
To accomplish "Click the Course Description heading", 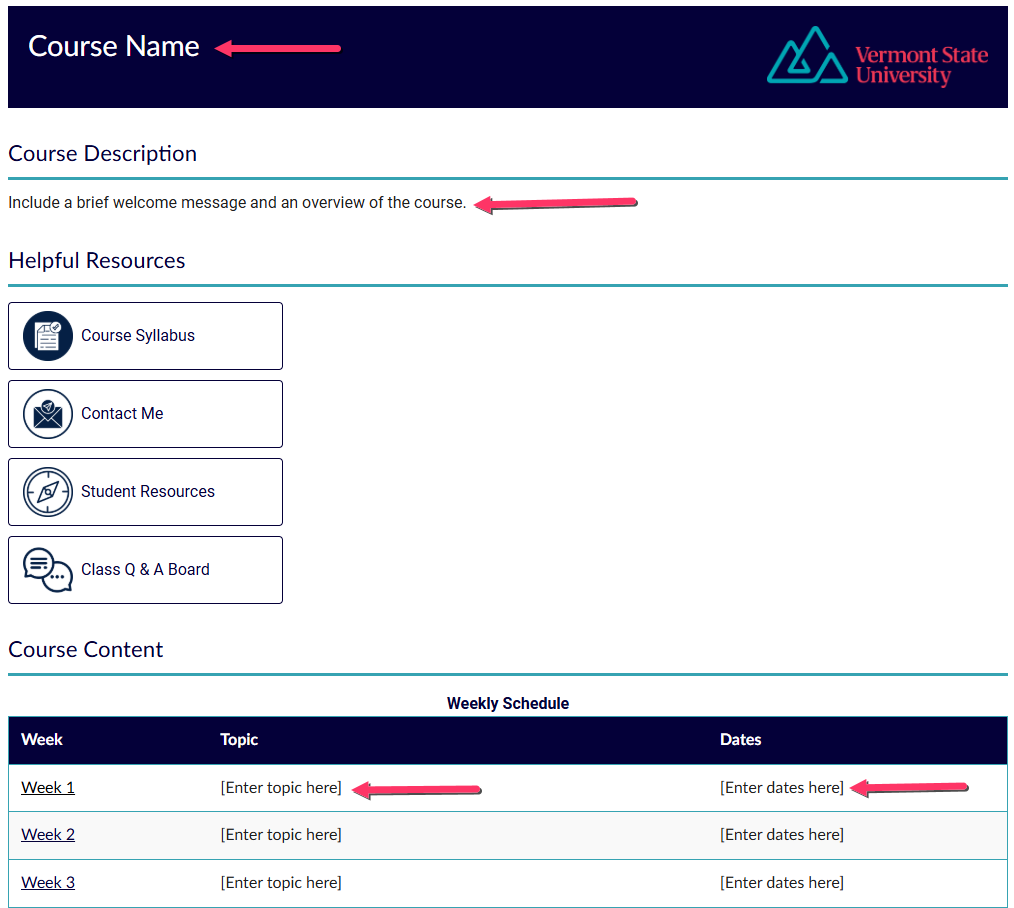I will [103, 154].
